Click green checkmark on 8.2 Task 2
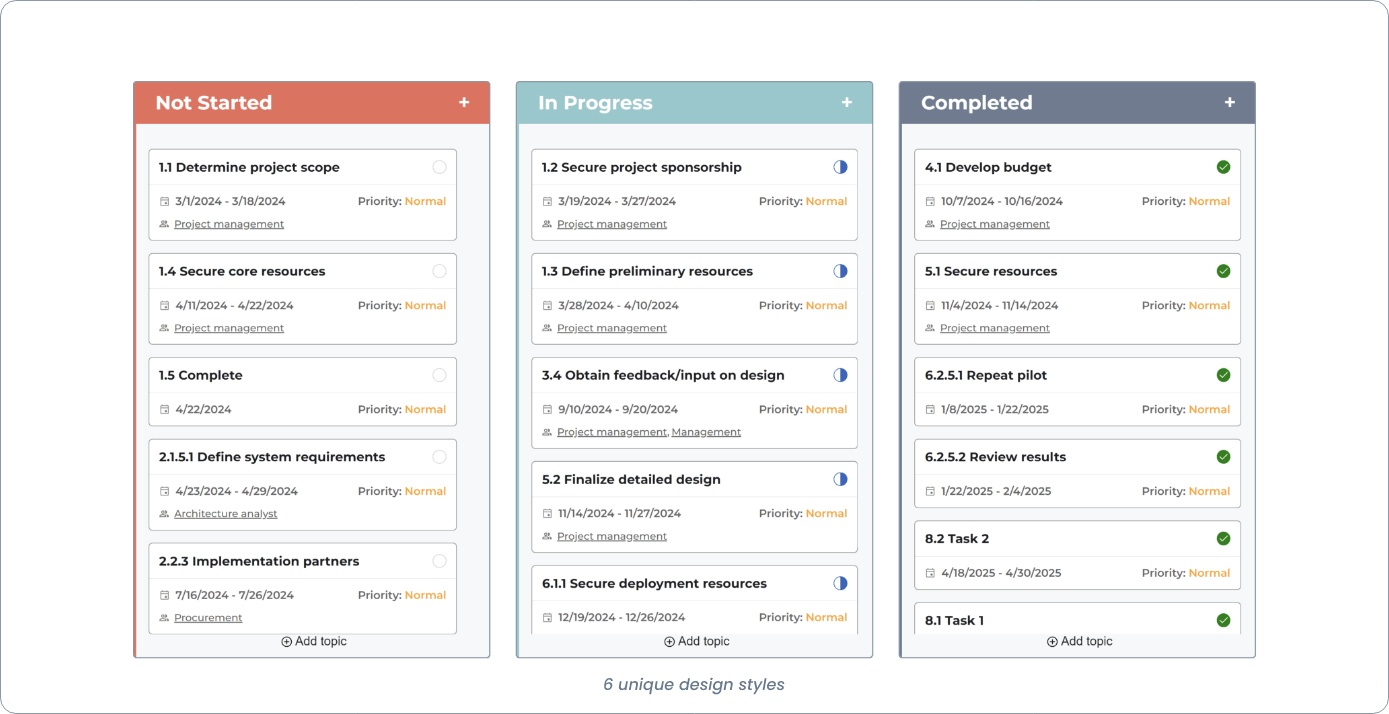Image resolution: width=1389 pixels, height=714 pixels. pyautogui.click(x=1223, y=539)
